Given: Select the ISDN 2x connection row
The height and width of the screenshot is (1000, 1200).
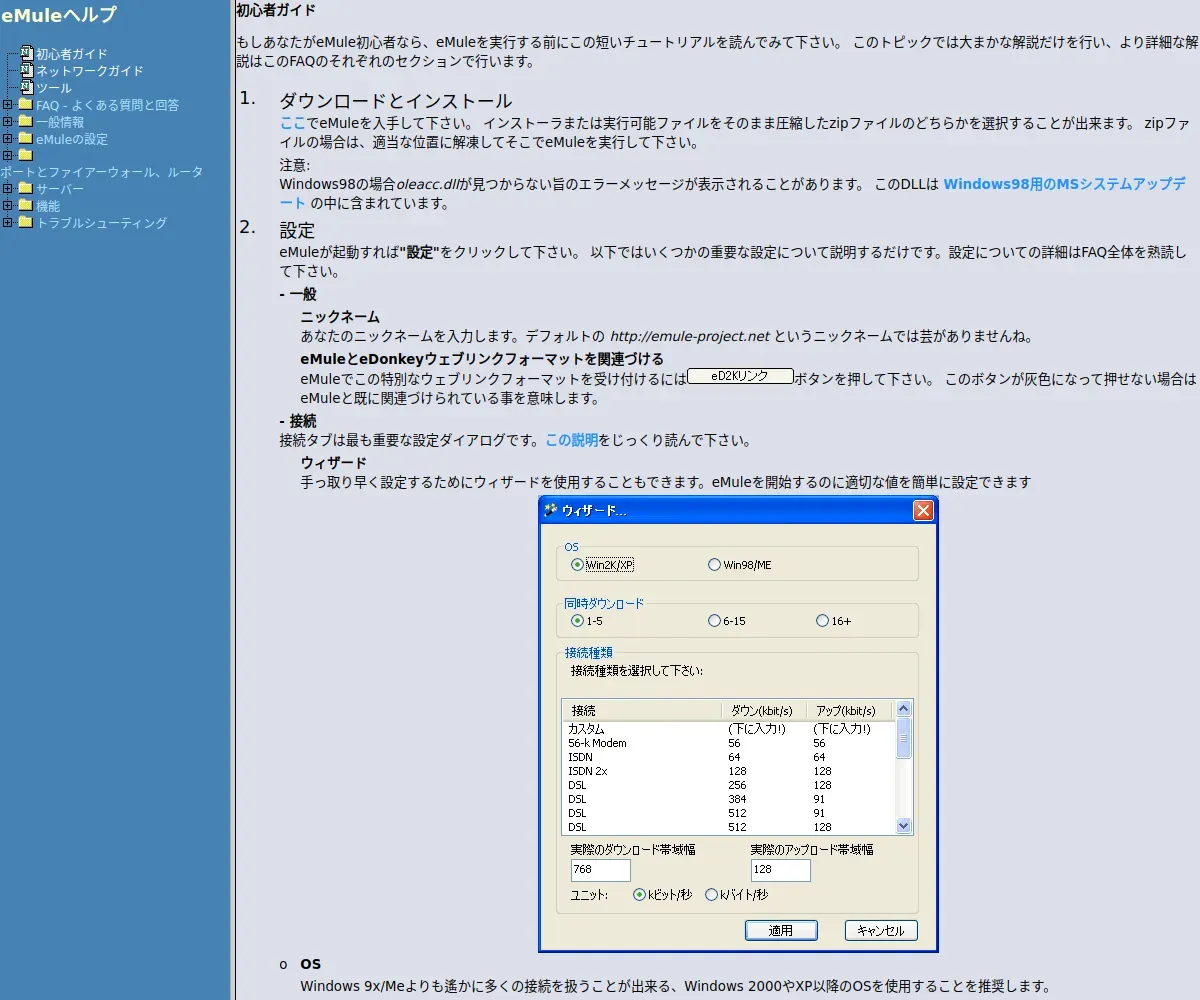Looking at the screenshot, I should pyautogui.click(x=728, y=771).
